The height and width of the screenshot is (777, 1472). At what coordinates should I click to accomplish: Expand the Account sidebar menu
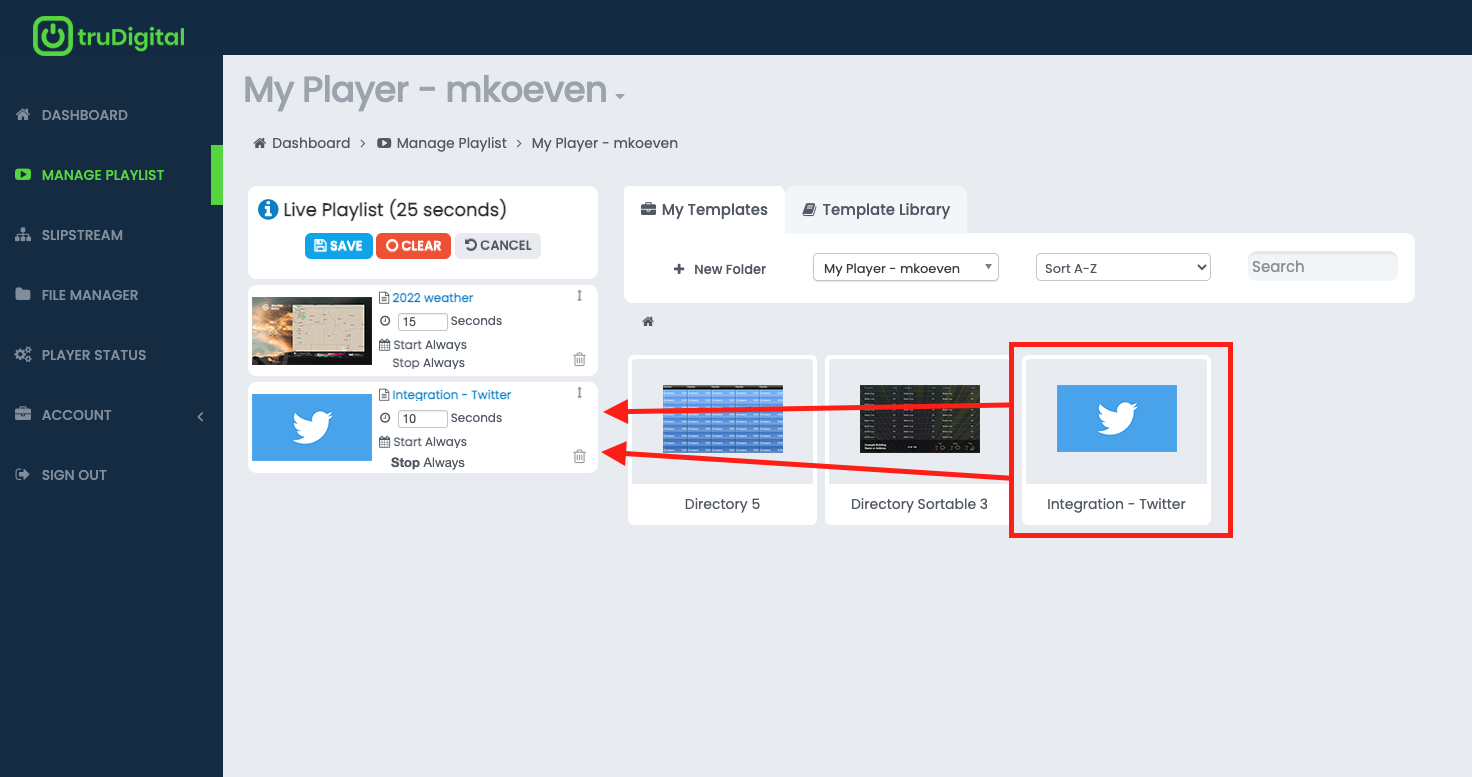click(77, 415)
